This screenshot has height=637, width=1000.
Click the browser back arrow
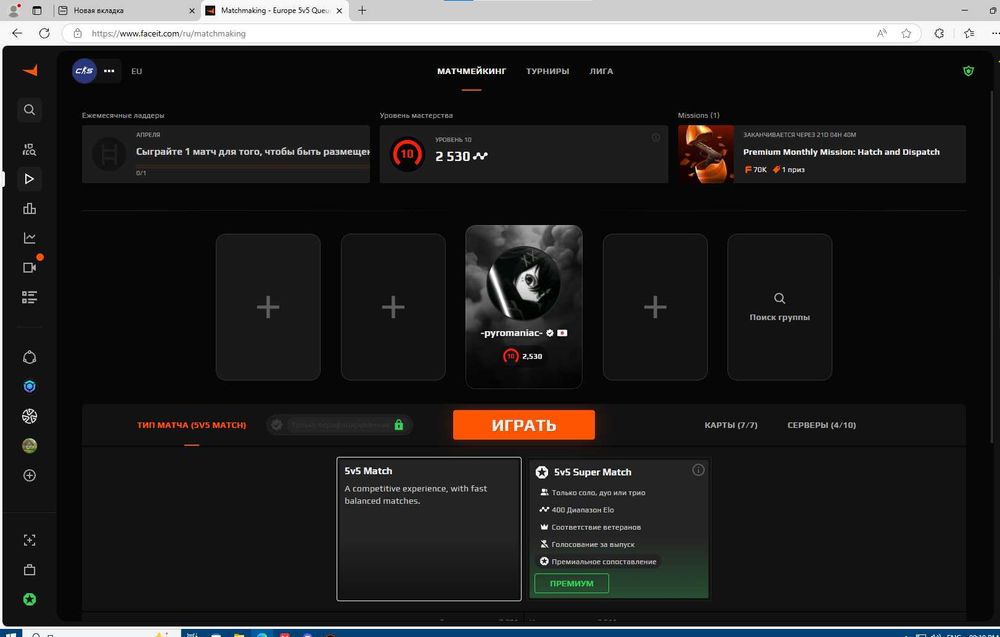pyautogui.click(x=17, y=33)
